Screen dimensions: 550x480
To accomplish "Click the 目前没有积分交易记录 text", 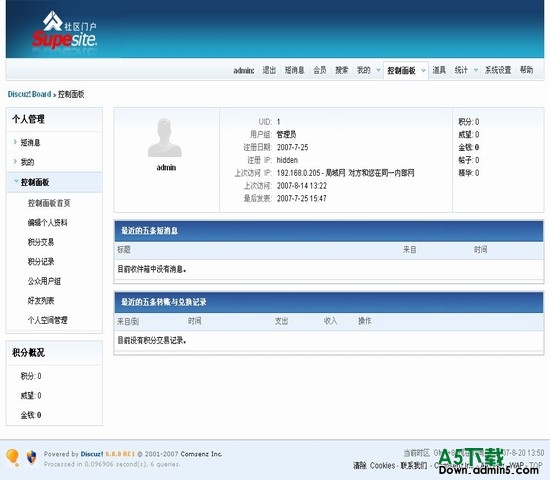I will [152, 340].
